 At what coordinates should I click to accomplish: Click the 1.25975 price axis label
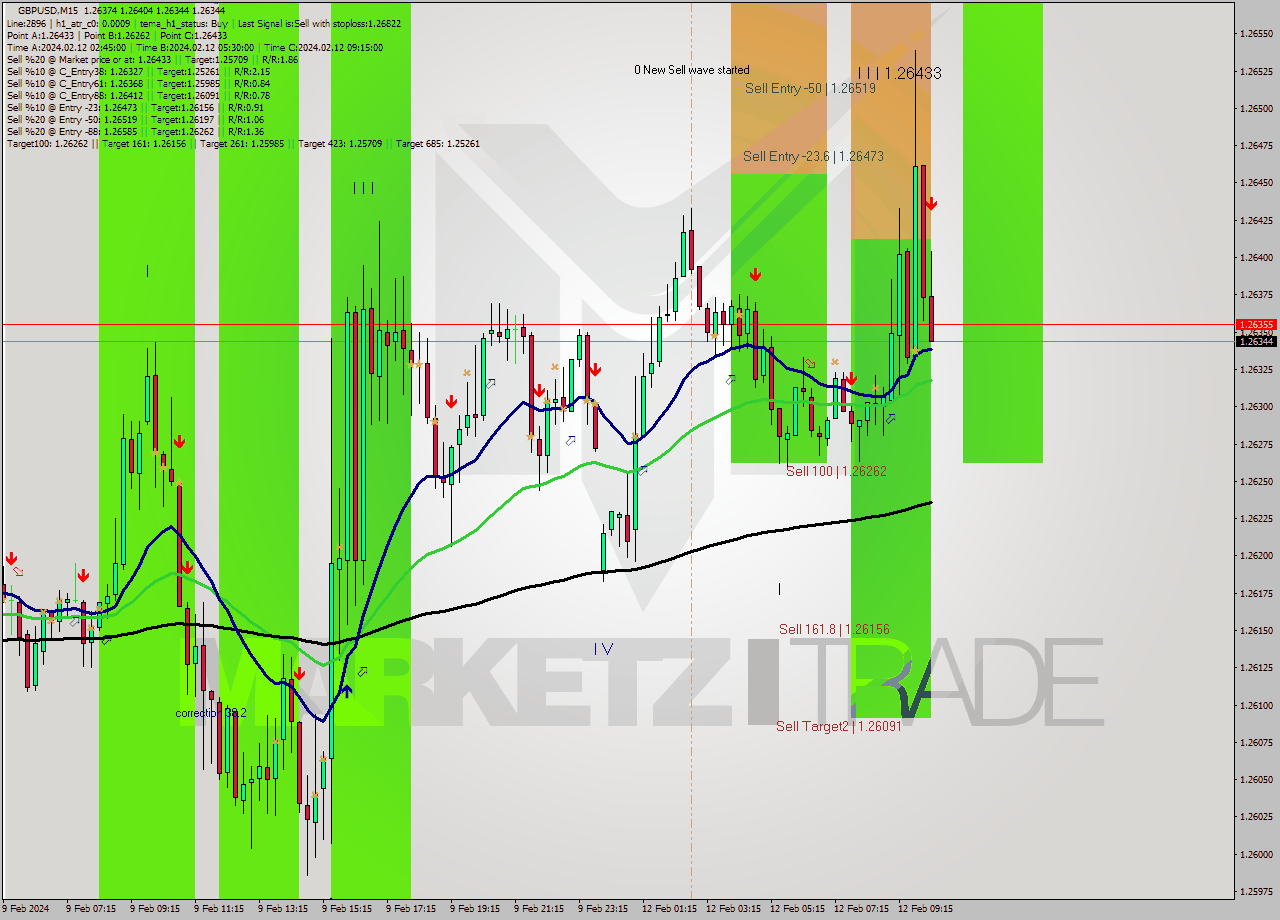pos(1255,892)
